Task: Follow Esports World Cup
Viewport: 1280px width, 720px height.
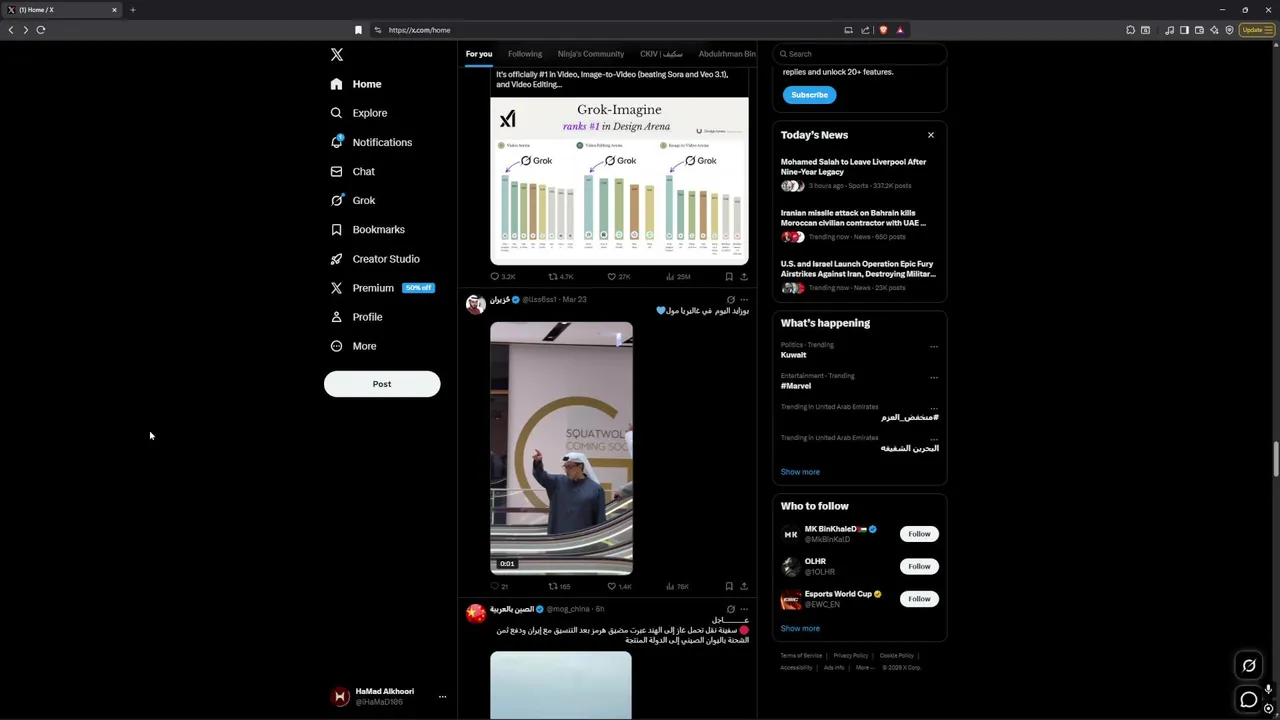Action: click(x=919, y=599)
